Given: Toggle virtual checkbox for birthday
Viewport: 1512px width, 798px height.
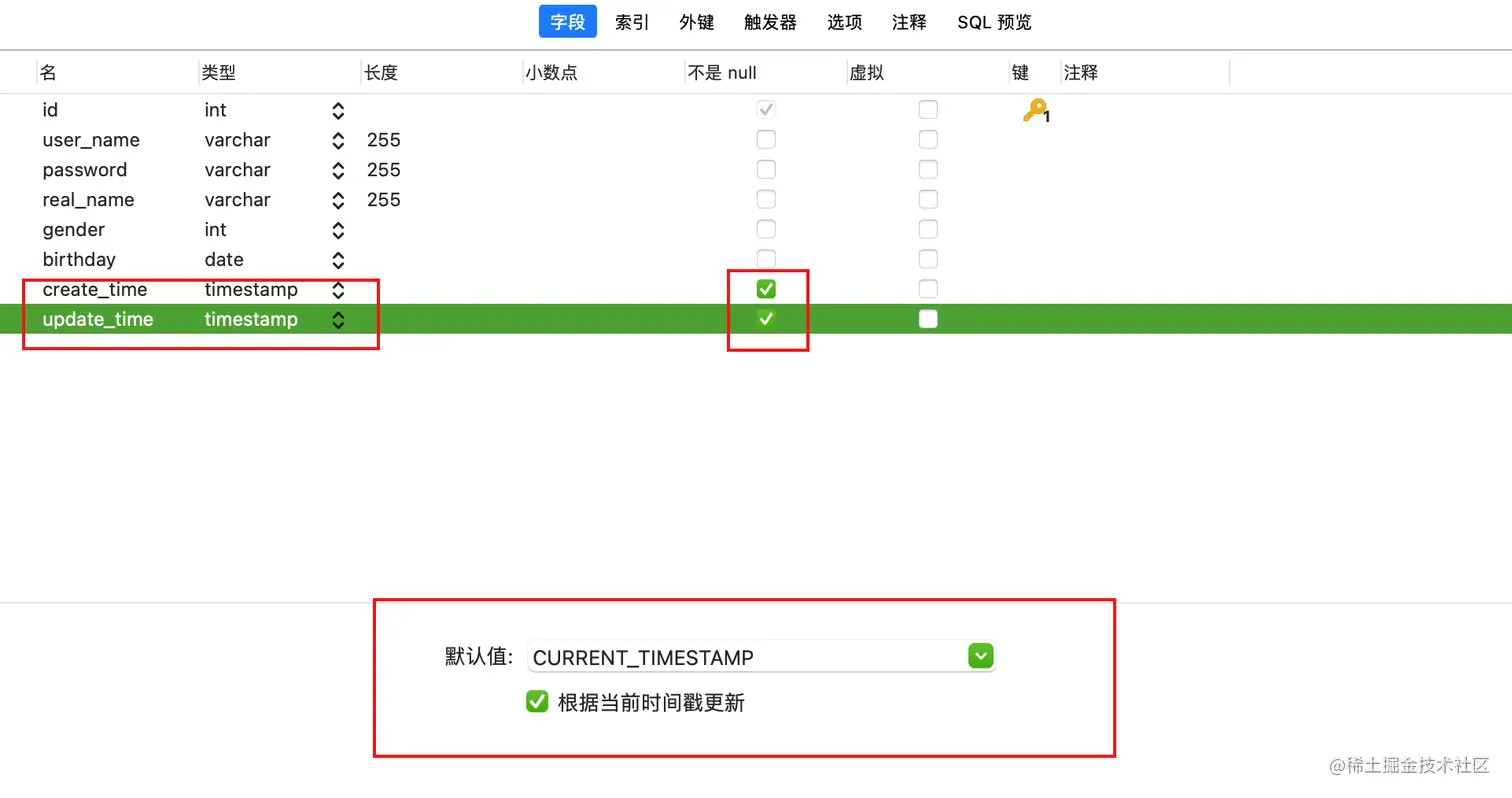Looking at the screenshot, I should point(928,259).
